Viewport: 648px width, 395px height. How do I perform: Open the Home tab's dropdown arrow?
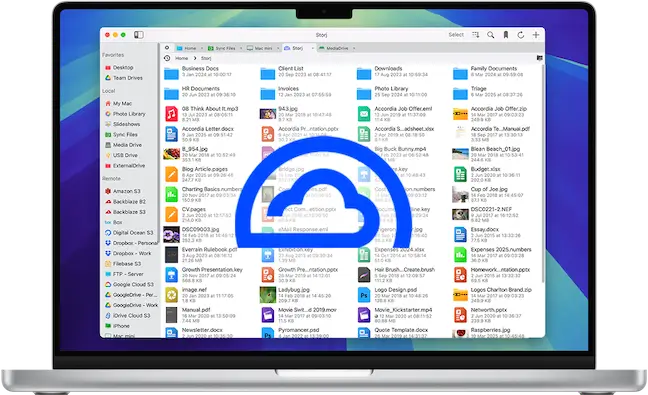point(202,48)
